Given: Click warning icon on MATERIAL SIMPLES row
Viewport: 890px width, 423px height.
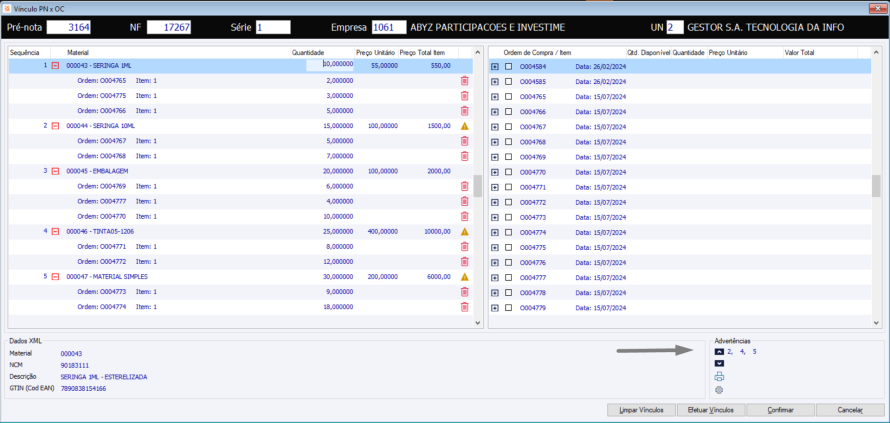Looking at the screenshot, I should coord(464,277).
